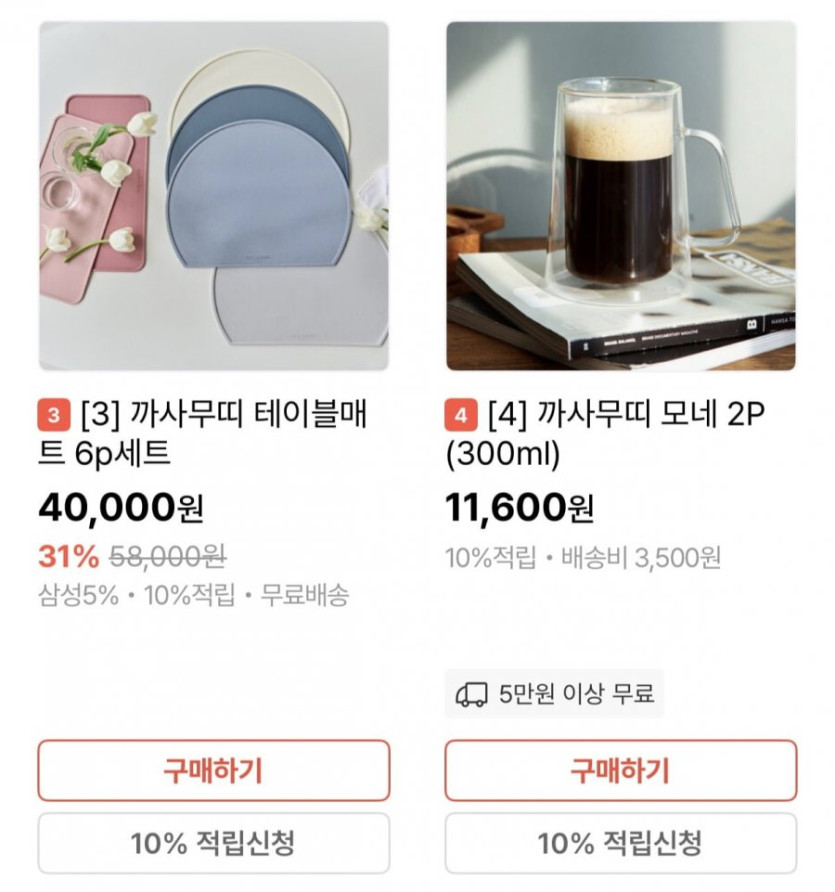Click the orange rank 4 badge
Screen dimensions: 835x892
[x=460, y=413]
